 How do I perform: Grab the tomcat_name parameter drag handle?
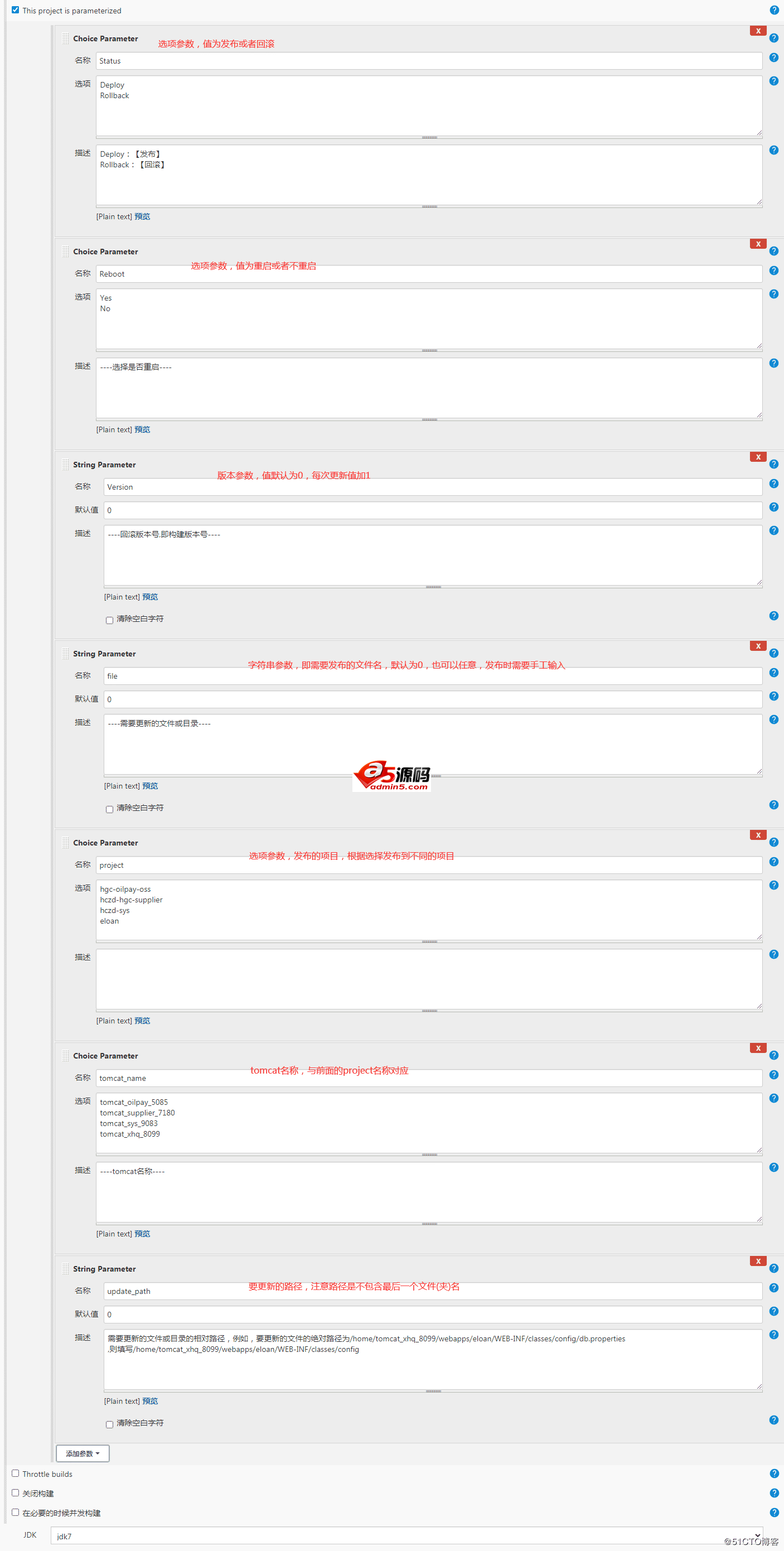(x=65, y=1056)
